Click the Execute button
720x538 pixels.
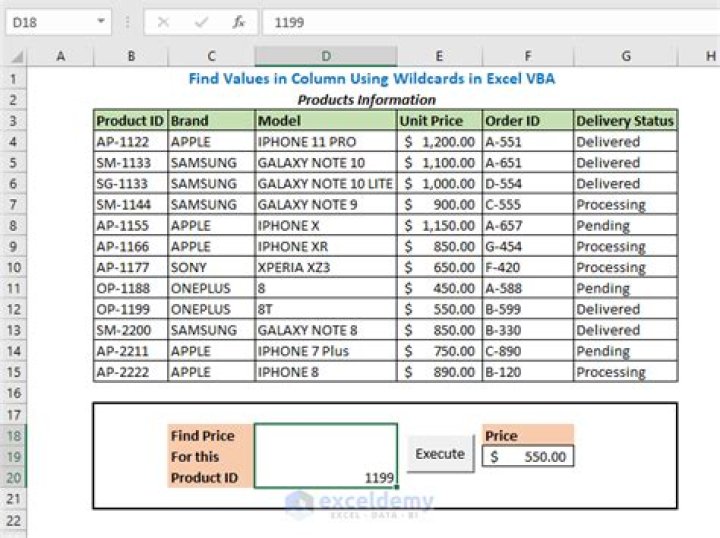tap(440, 454)
